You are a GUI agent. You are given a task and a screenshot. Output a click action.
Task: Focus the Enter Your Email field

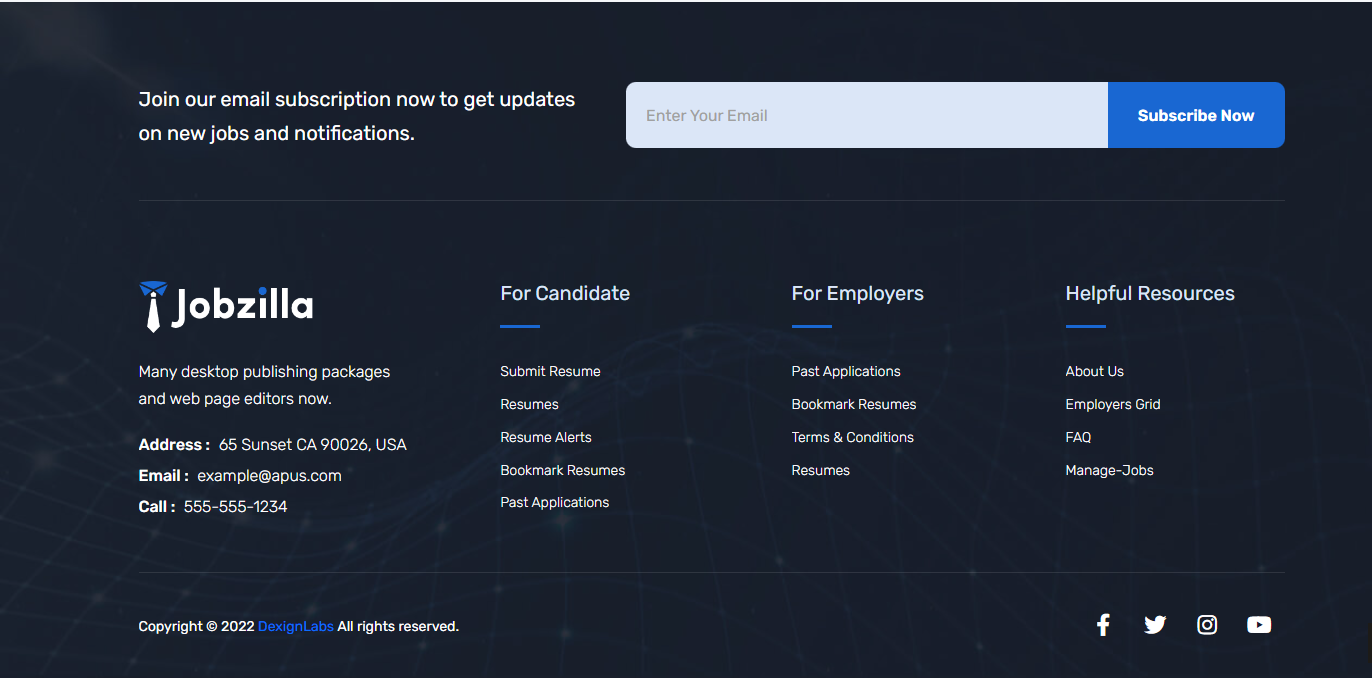click(866, 115)
